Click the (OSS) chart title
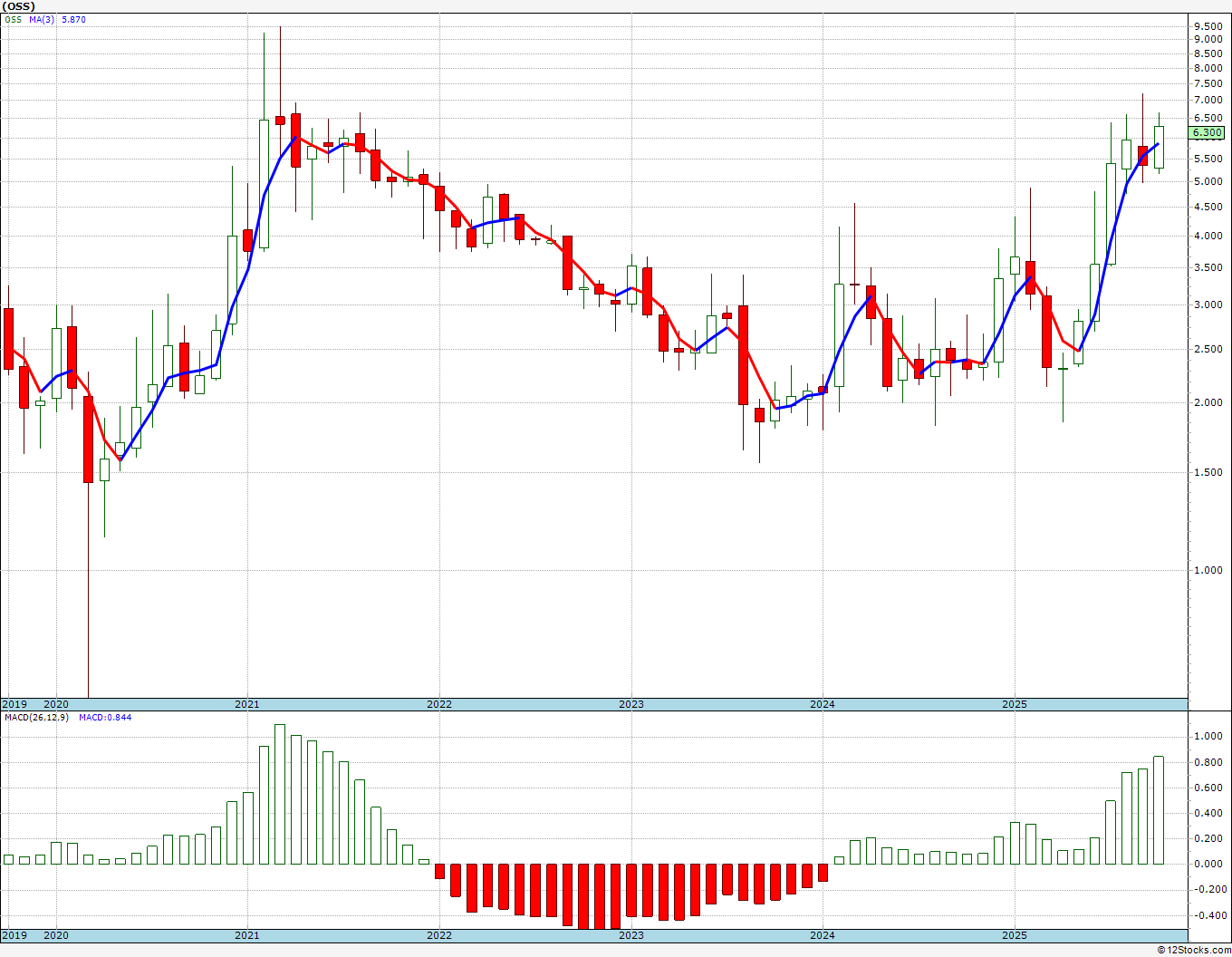Viewport: 1232px width, 957px height. coord(19,6)
